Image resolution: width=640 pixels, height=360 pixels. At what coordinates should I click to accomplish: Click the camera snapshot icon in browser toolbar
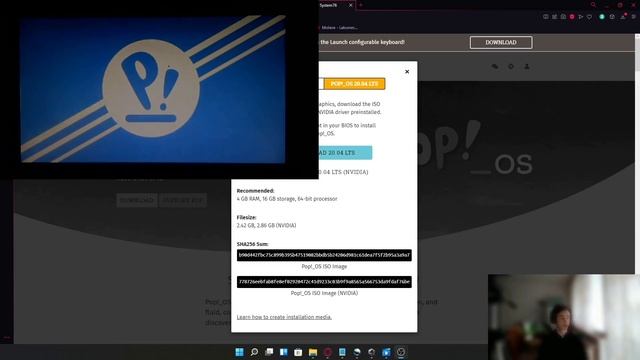563,17
